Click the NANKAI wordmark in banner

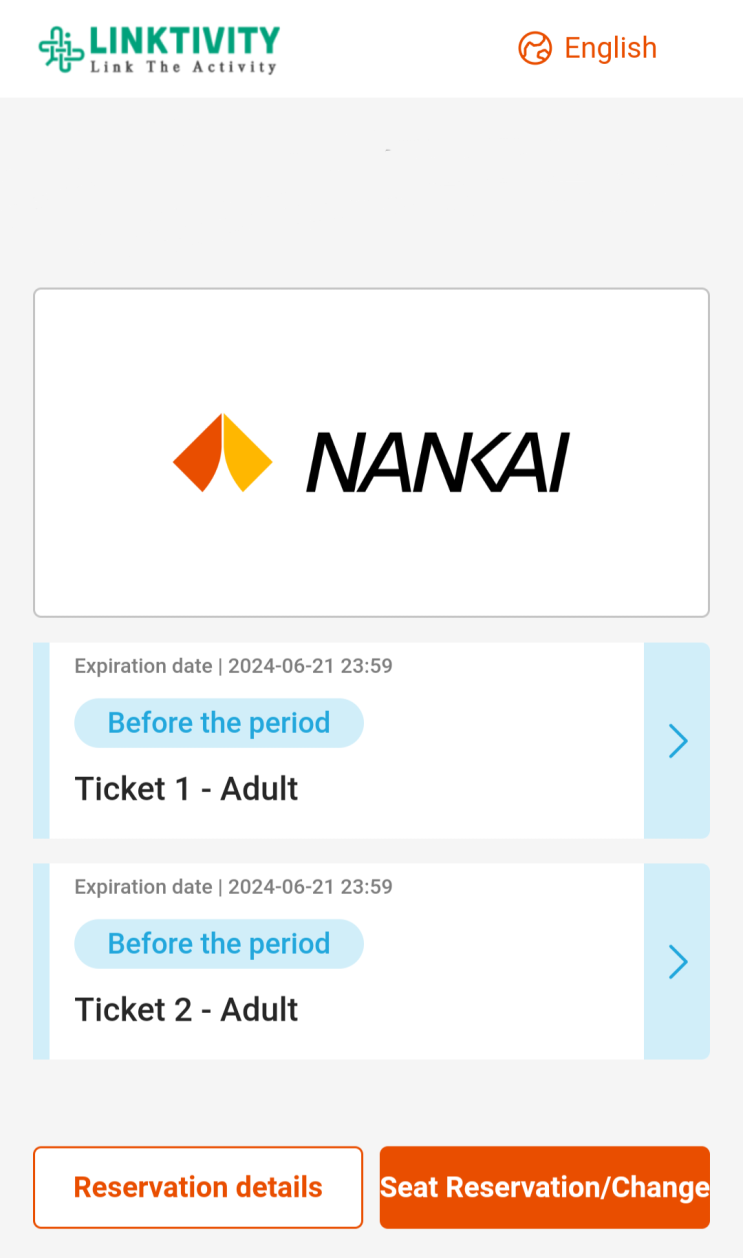click(x=437, y=462)
